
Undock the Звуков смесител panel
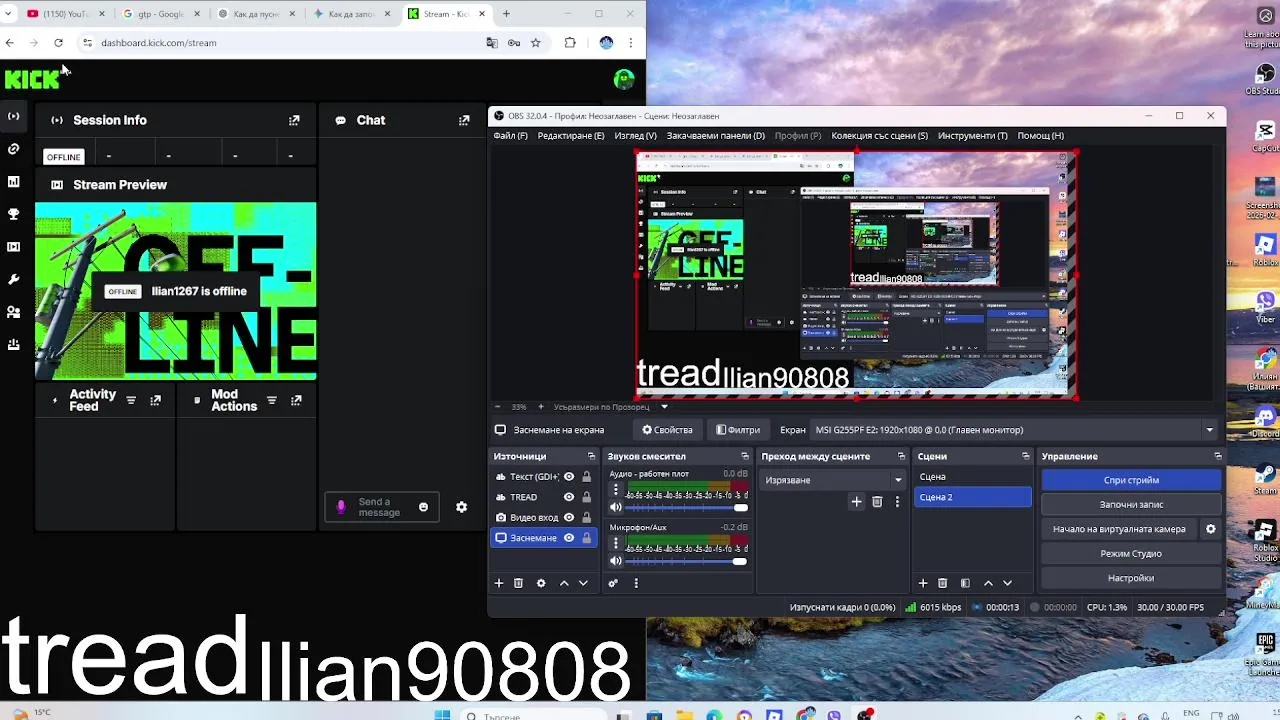click(744, 456)
